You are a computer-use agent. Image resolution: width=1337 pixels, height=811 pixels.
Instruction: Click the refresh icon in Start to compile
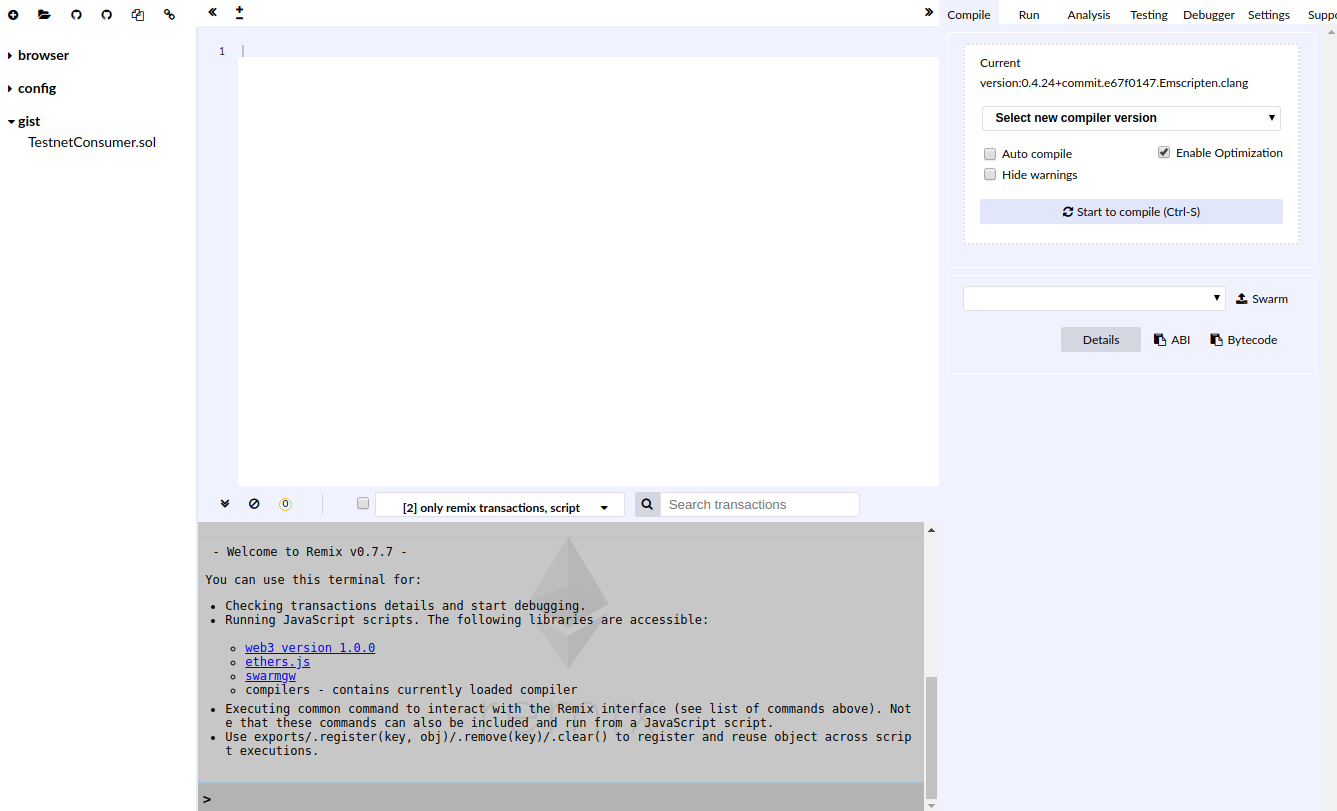1068,212
